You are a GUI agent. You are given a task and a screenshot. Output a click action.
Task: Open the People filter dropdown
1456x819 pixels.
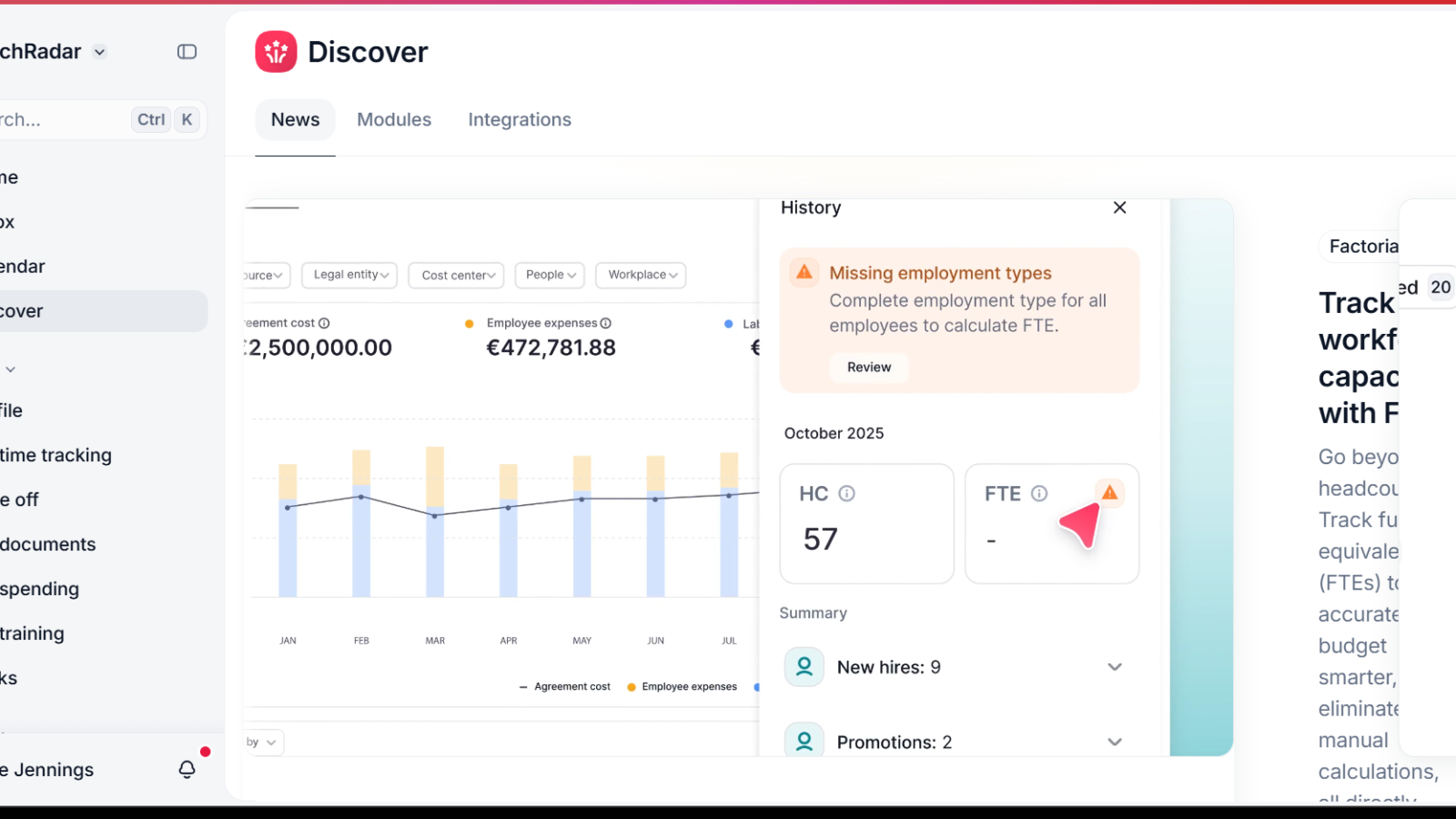point(550,275)
